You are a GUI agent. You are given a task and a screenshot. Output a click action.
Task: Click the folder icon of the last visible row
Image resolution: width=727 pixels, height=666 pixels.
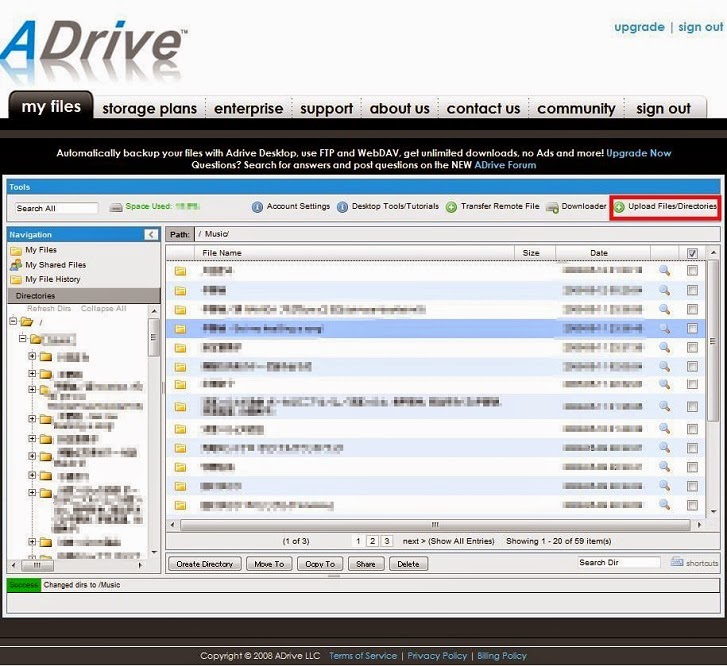180,505
